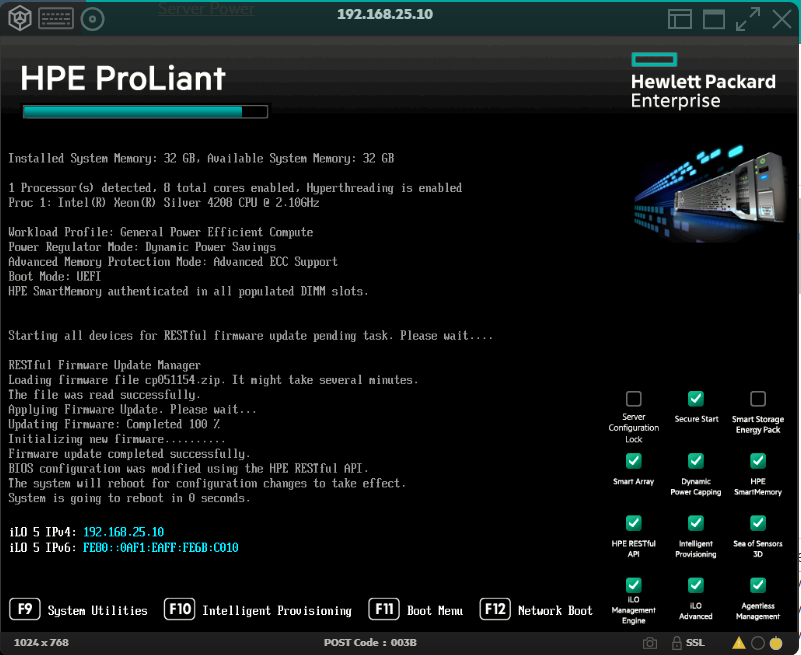801x655 pixels.
Task: Click the green Hewlett Packard Enterprise rectangle logo
Action: point(654,60)
